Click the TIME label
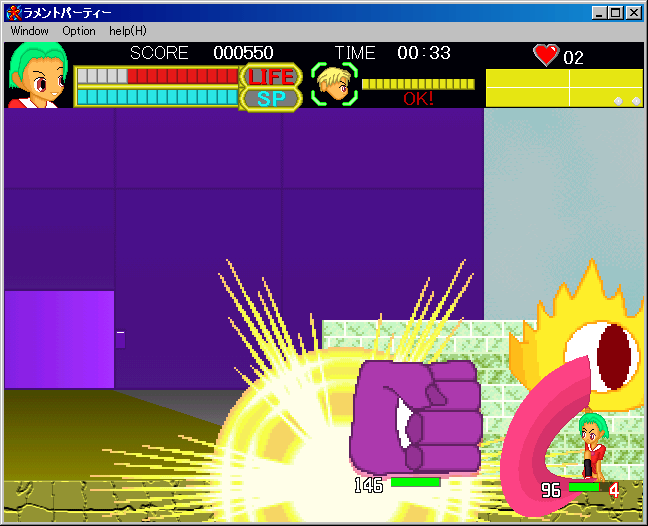648x526 pixels. coord(355,53)
